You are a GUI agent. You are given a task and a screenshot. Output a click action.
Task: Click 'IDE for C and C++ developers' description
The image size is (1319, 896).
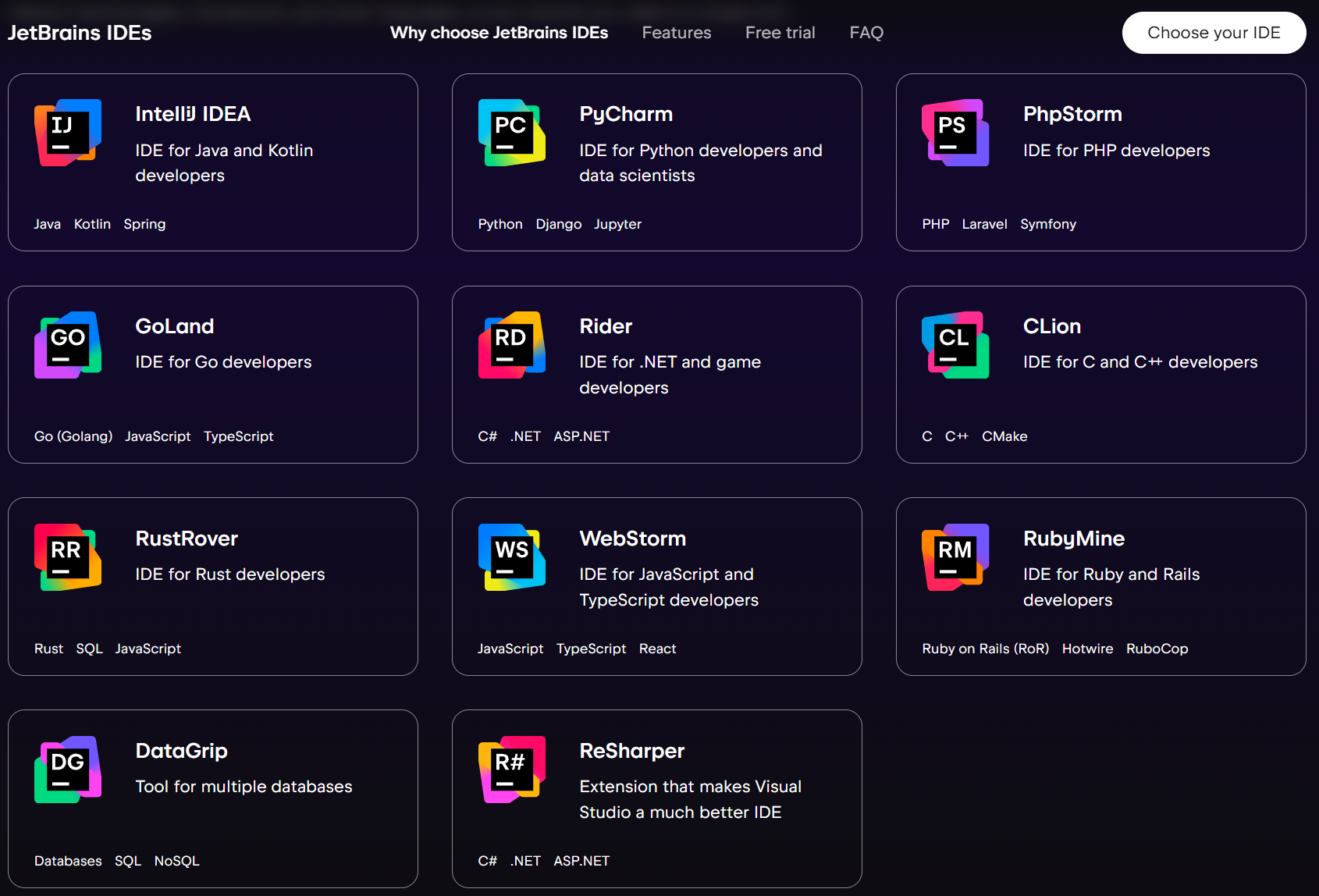[x=1140, y=362]
